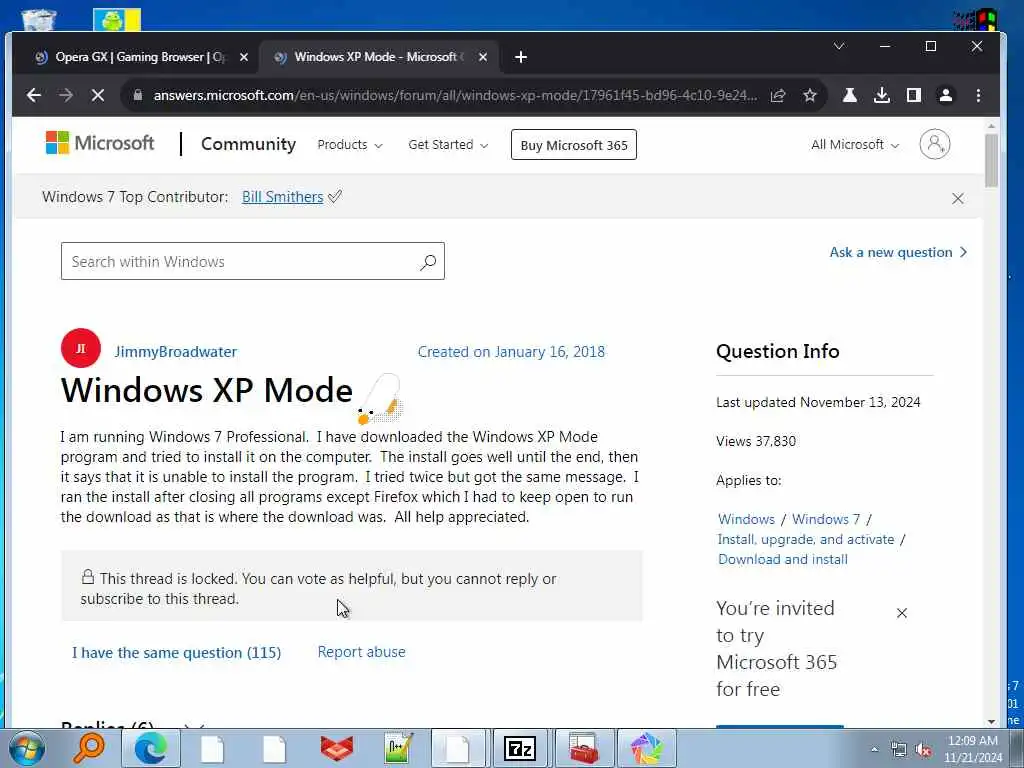This screenshot has height=768, width=1024.
Task: Open the Notepad++ taskbar icon
Action: 398,749
